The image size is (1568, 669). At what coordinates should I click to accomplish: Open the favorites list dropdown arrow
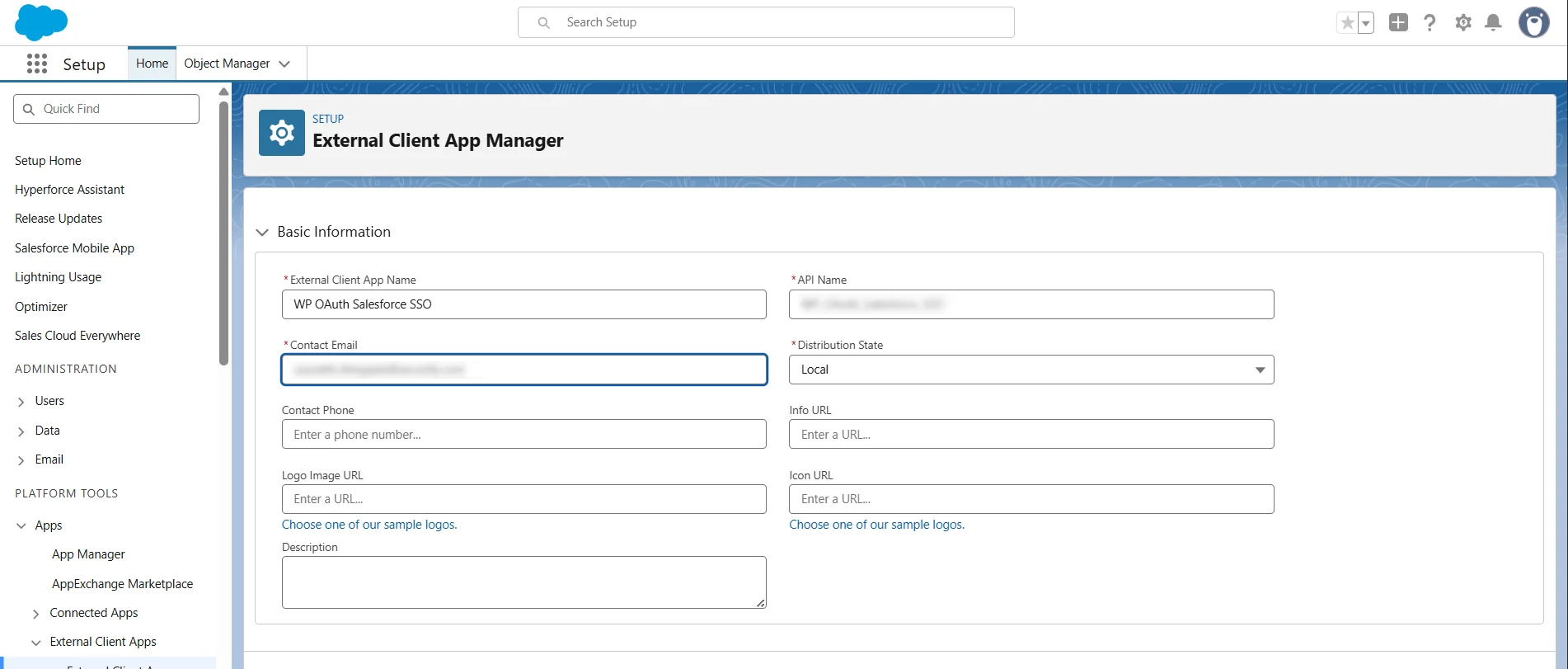pyautogui.click(x=1366, y=23)
